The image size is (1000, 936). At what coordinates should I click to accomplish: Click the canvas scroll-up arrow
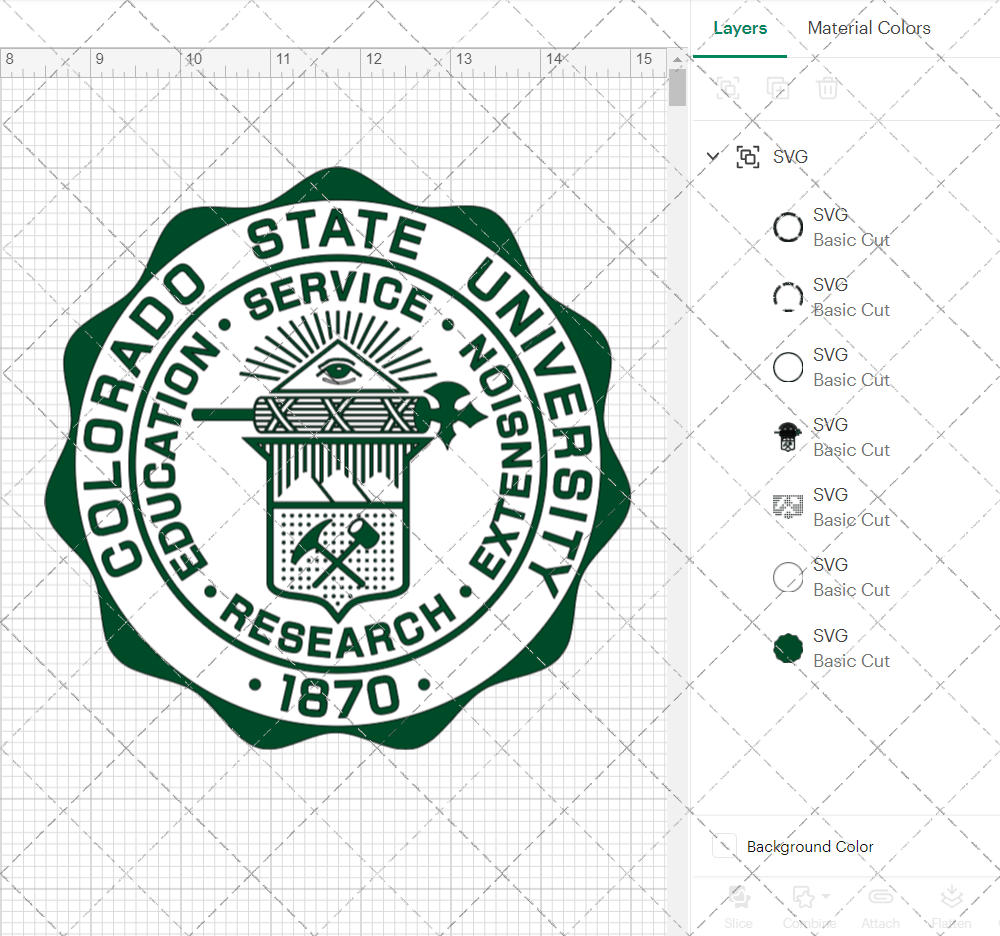[x=677, y=59]
